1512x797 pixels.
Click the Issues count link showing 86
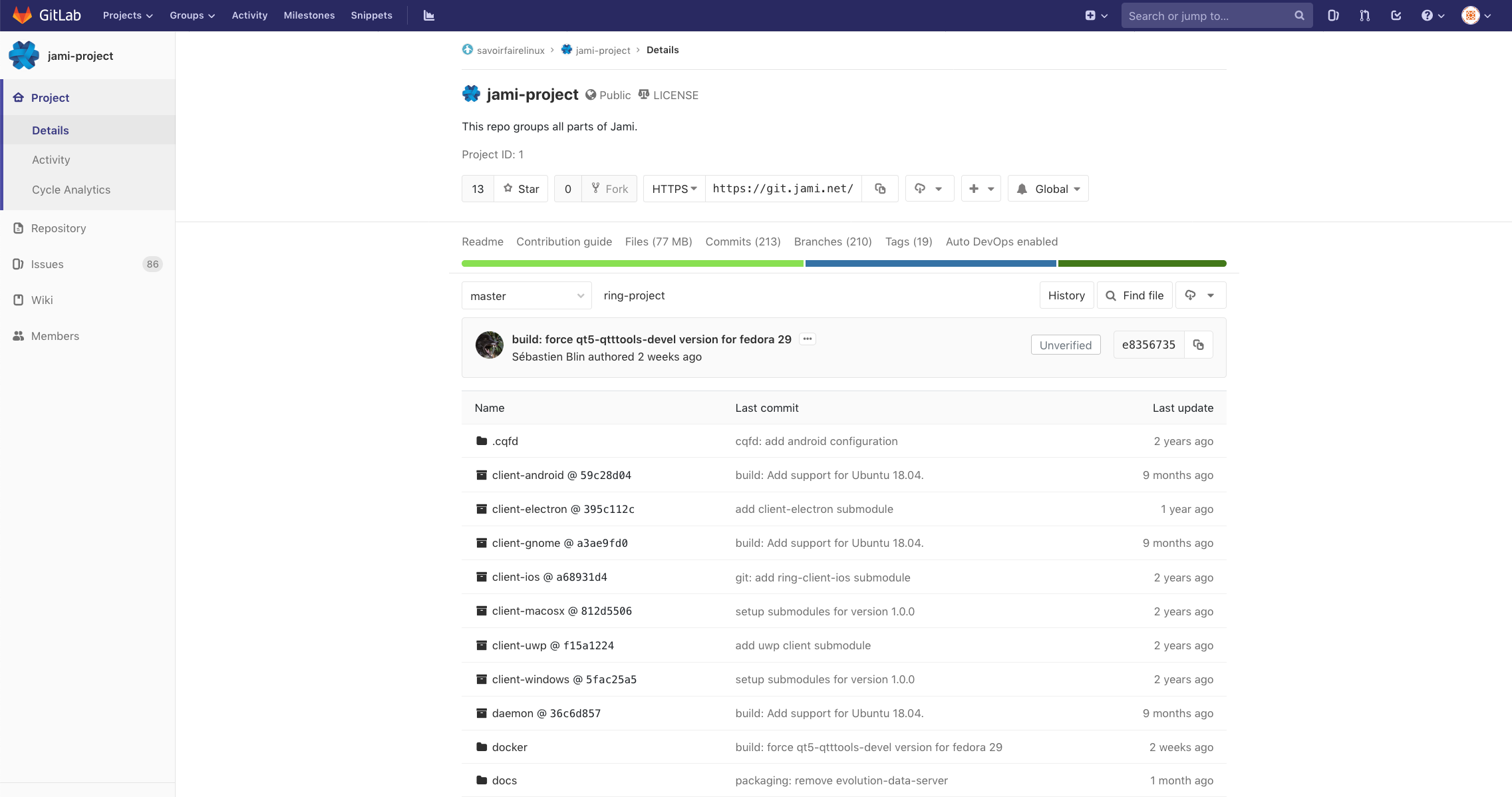tap(152, 264)
